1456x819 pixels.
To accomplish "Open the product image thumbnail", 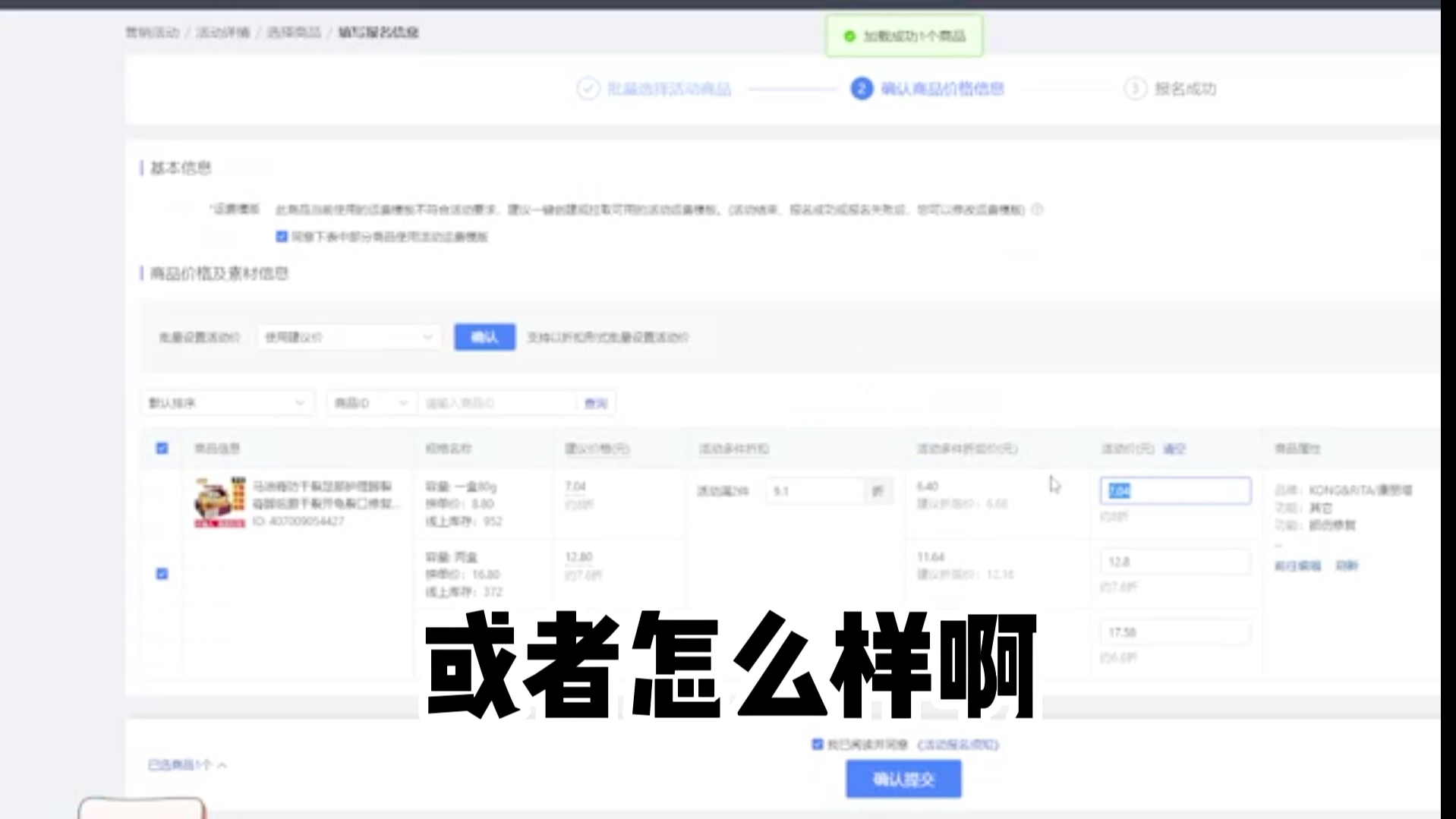I will [x=219, y=502].
